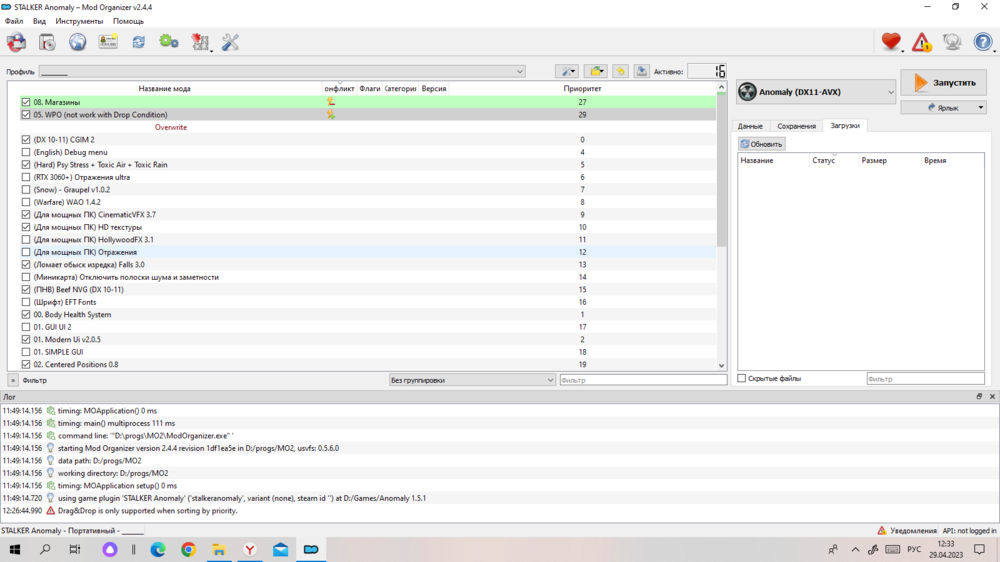Screen dimensions: 1000x562
Task: Open File Explorer from the taskbar
Action: tap(219, 549)
